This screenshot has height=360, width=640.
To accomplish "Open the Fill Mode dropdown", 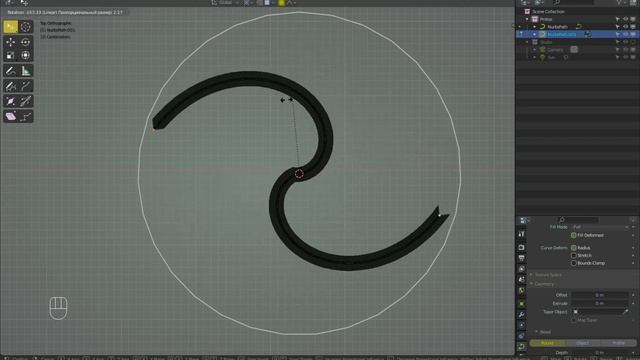I will pos(600,227).
